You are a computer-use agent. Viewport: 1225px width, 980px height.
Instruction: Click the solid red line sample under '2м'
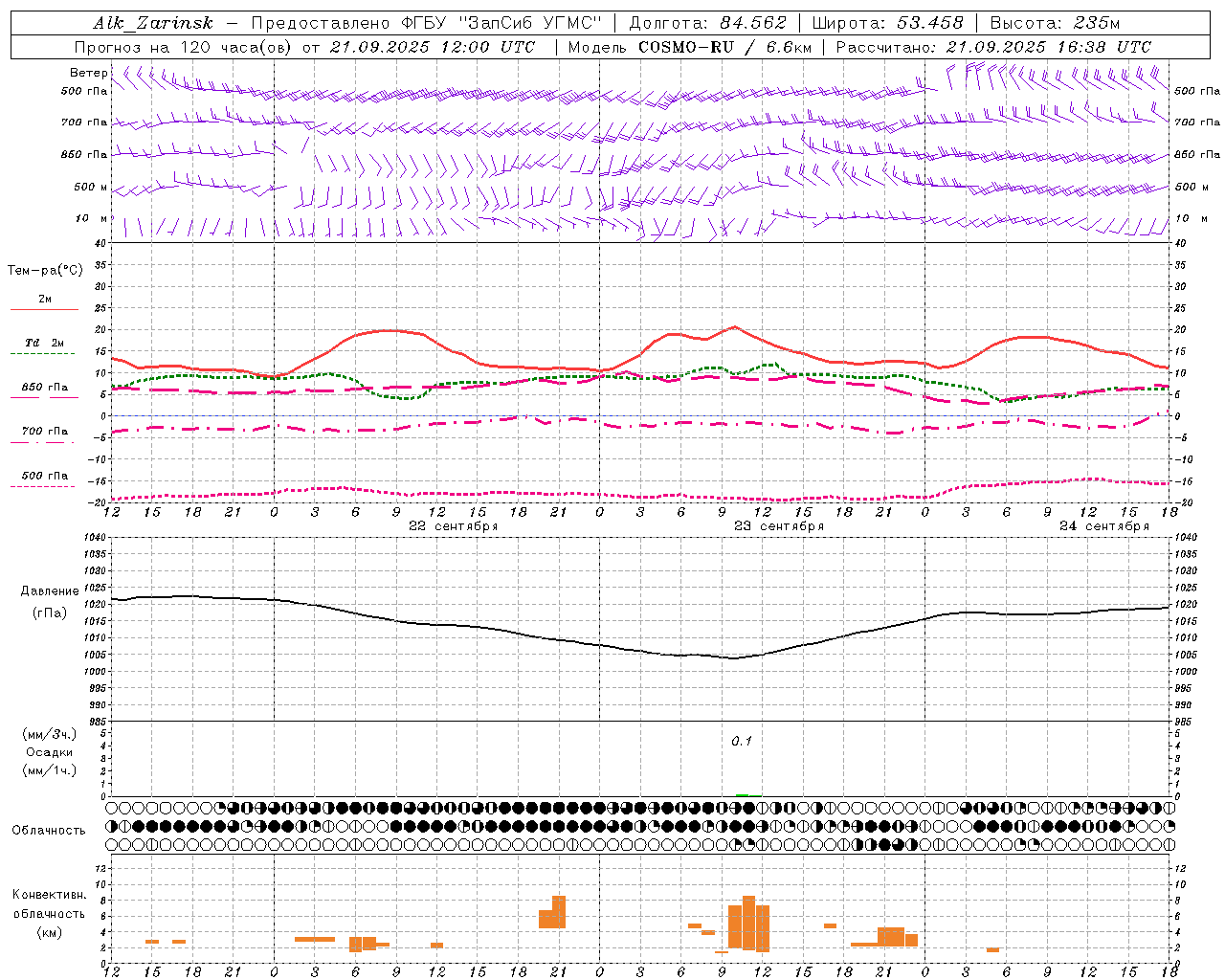(x=44, y=310)
